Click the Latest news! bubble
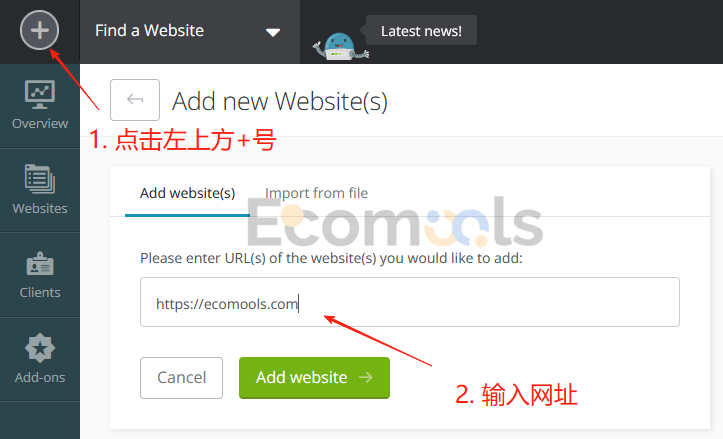Image resolution: width=723 pixels, height=439 pixels. pyautogui.click(x=421, y=30)
